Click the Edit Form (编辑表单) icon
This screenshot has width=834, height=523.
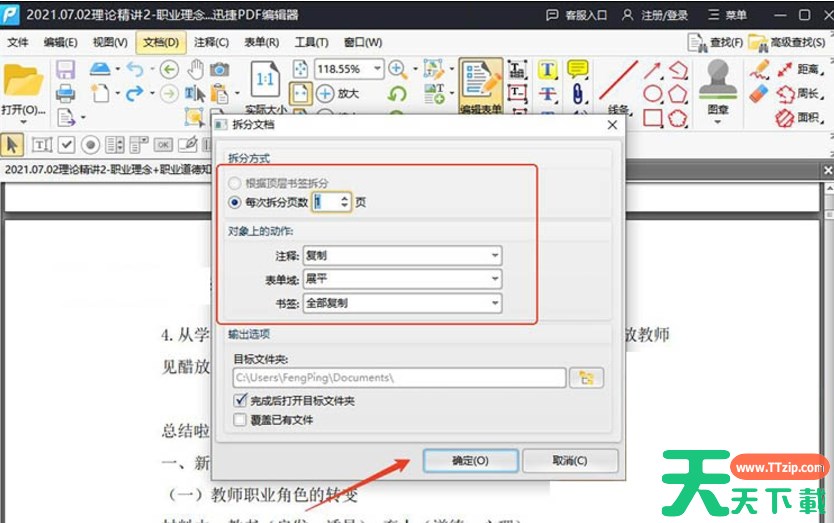(x=480, y=85)
